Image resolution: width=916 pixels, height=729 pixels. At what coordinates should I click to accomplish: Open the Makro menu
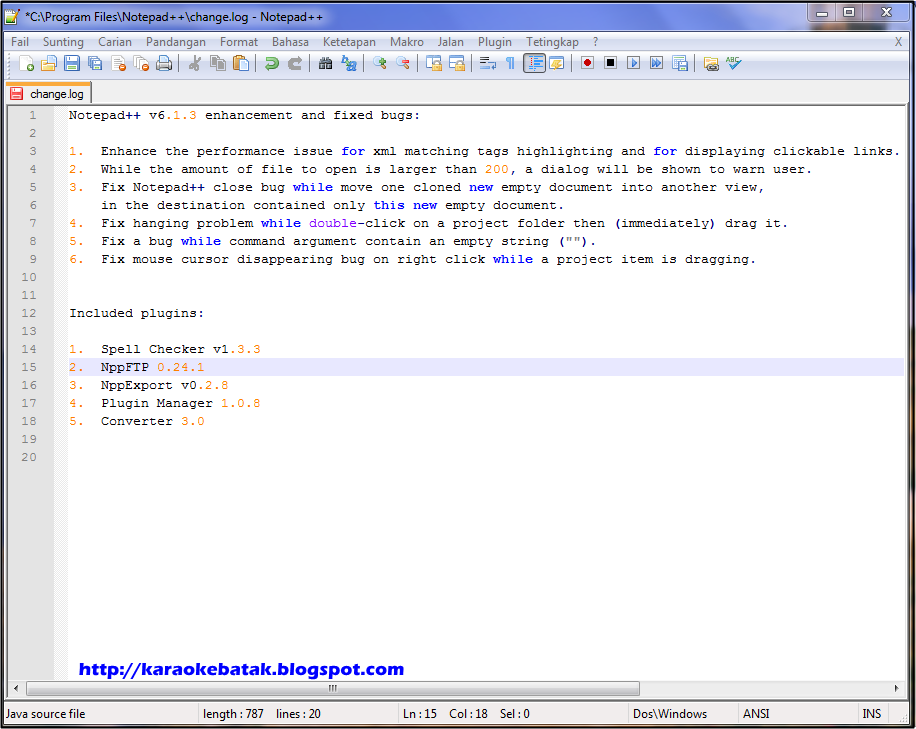click(407, 42)
